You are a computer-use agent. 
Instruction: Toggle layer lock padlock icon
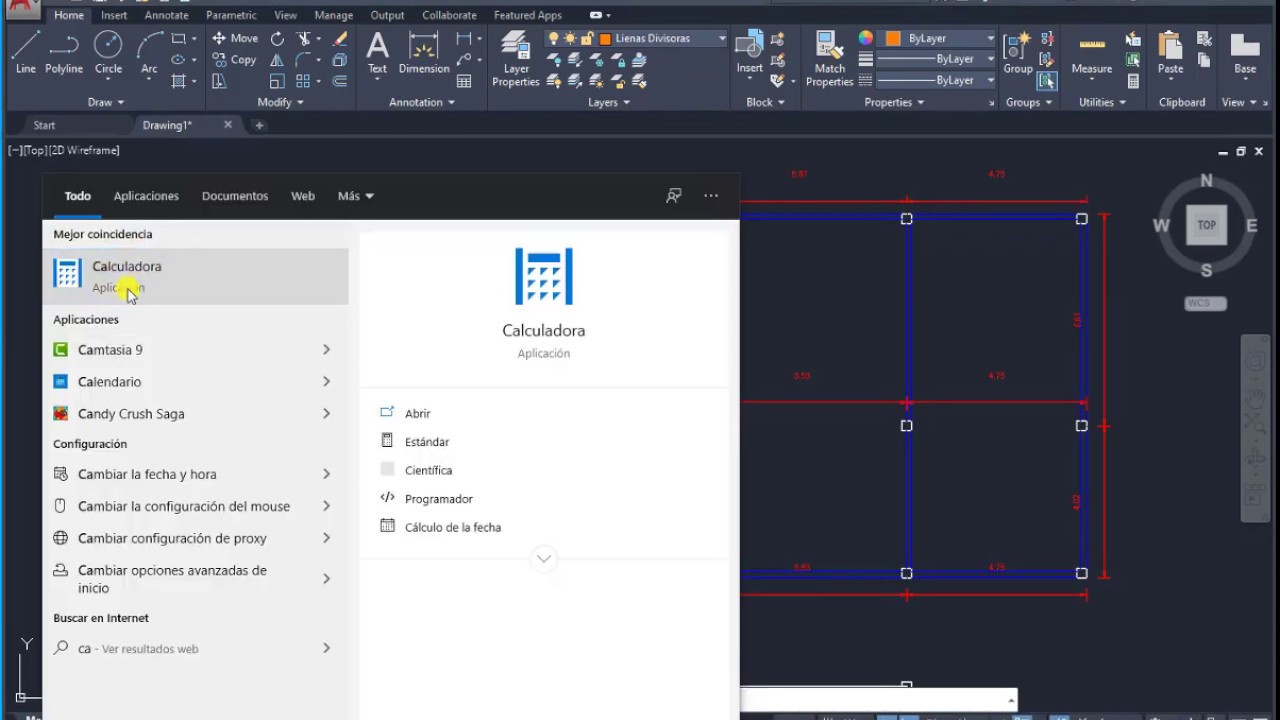(x=587, y=38)
